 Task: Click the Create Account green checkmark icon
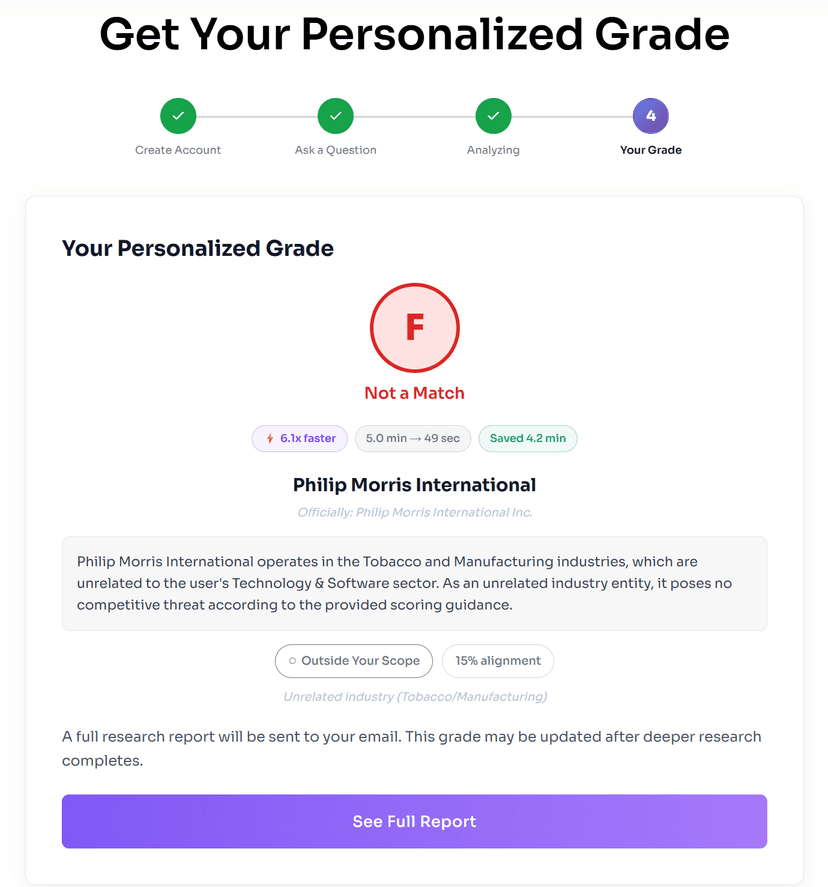click(178, 116)
